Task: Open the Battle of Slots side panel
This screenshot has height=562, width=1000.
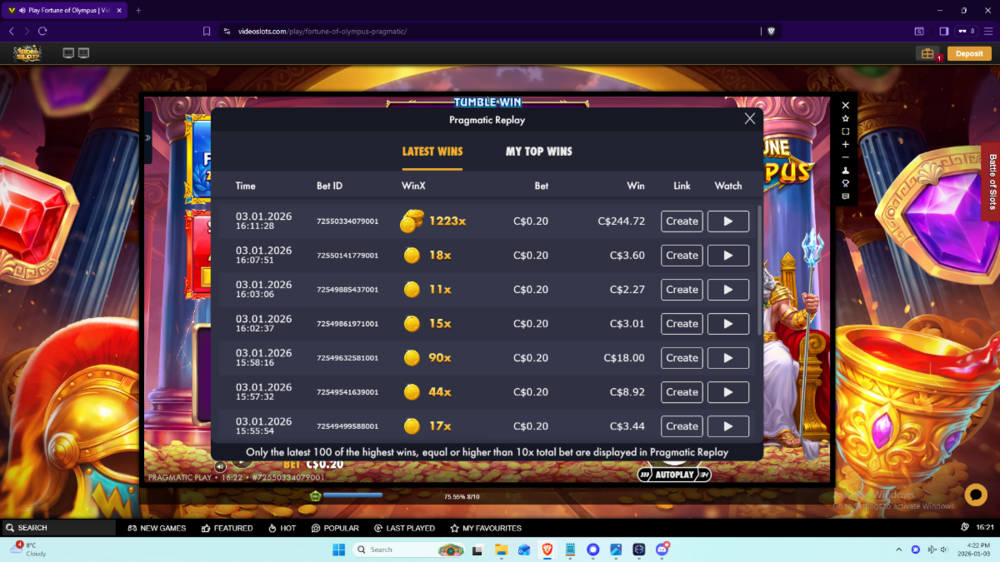Action: click(x=991, y=181)
